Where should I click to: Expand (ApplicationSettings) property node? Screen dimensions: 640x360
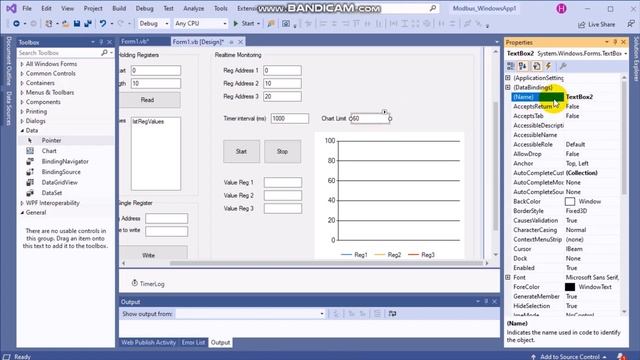tap(508, 78)
